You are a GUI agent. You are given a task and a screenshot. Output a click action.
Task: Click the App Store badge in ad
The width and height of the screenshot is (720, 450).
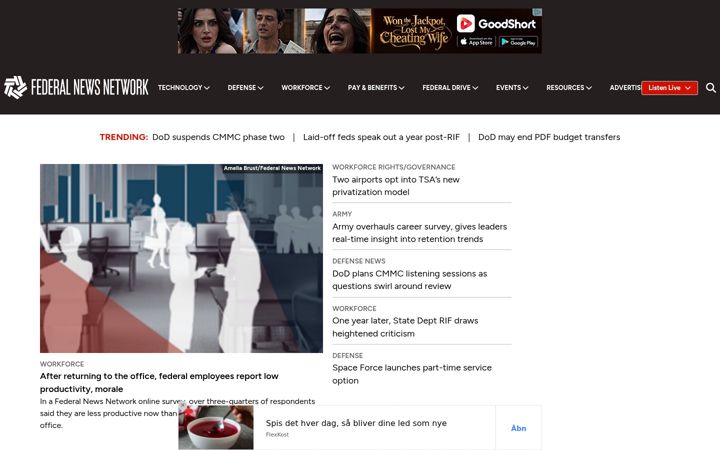pyautogui.click(x=476, y=42)
